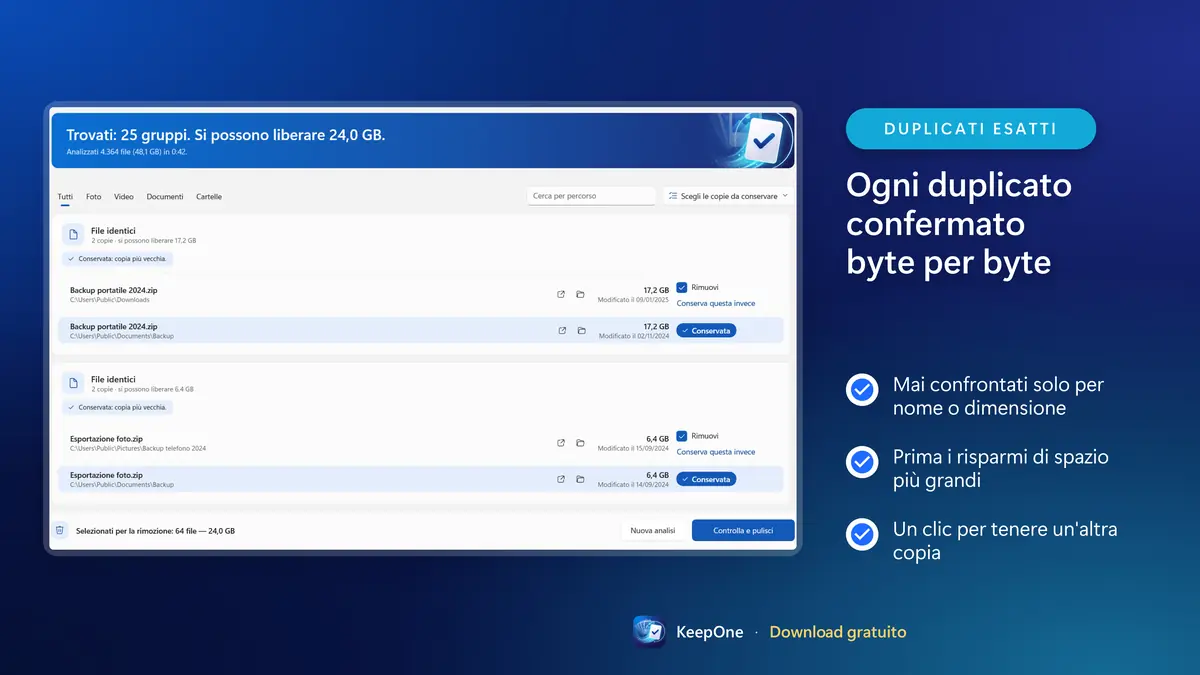Select 'Esportazione foto.zip' in Documents\Backup row

pyautogui.click(x=106, y=475)
